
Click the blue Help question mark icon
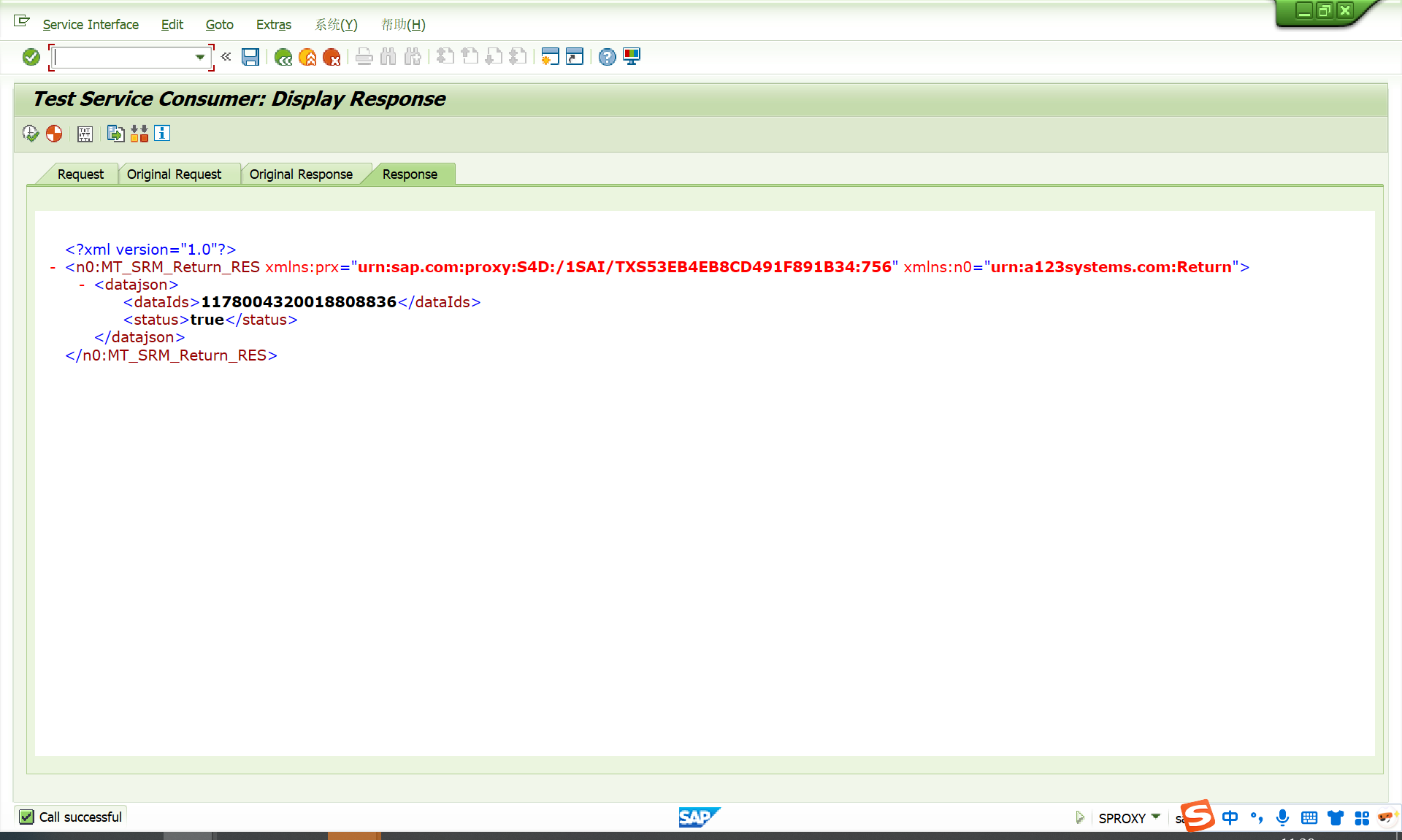pyautogui.click(x=608, y=57)
